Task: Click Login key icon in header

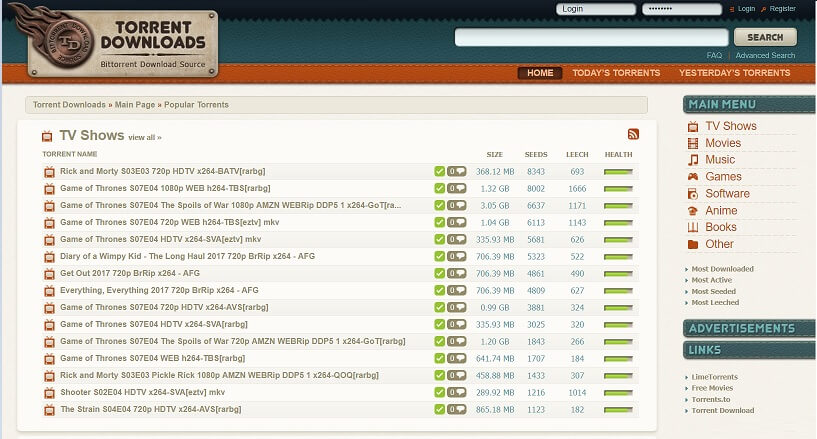Action: (732, 9)
